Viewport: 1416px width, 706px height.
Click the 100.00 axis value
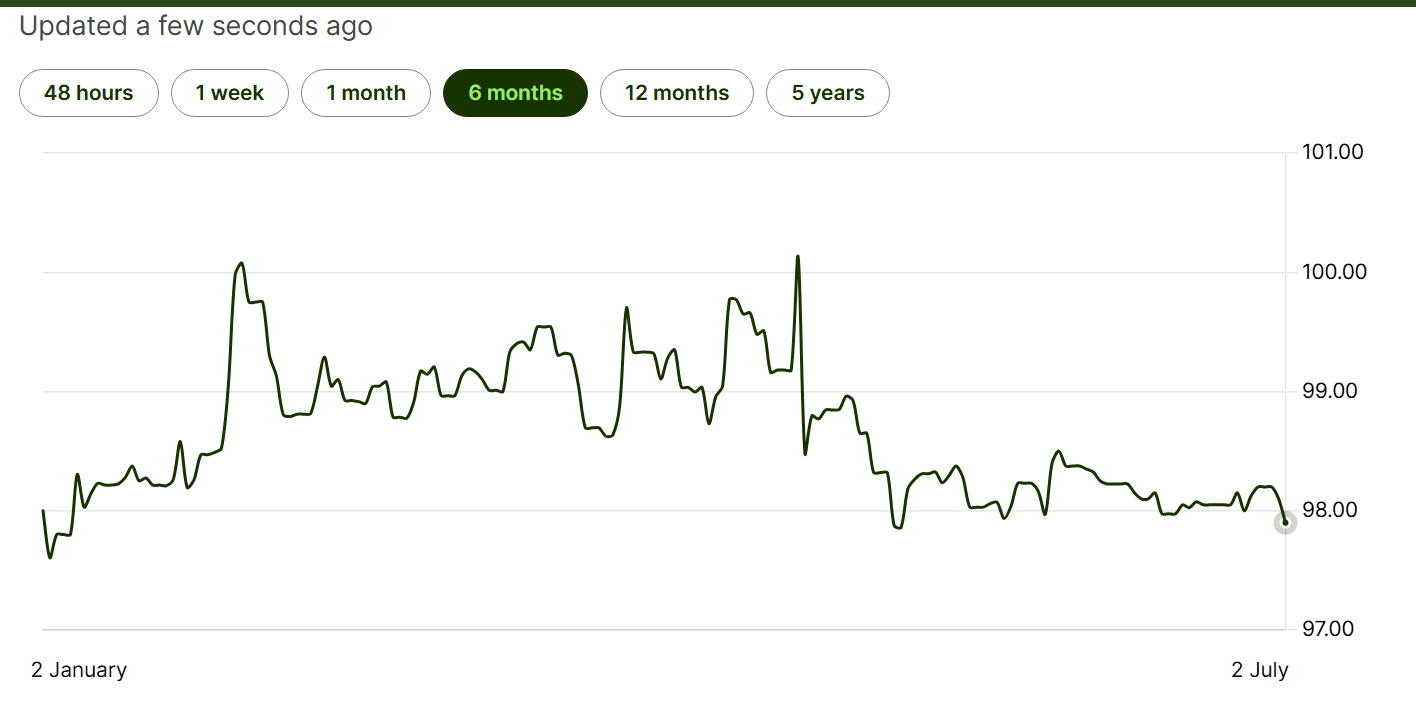pyautogui.click(x=1334, y=272)
